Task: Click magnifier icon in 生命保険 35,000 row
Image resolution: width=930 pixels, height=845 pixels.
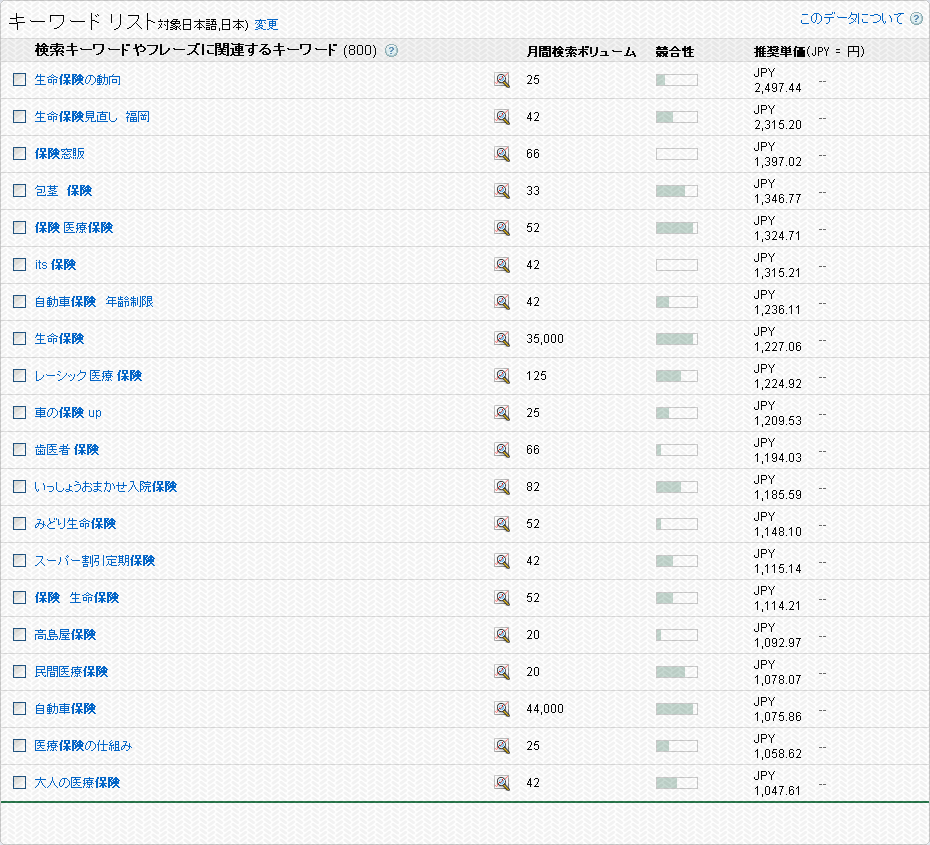Action: (x=502, y=339)
